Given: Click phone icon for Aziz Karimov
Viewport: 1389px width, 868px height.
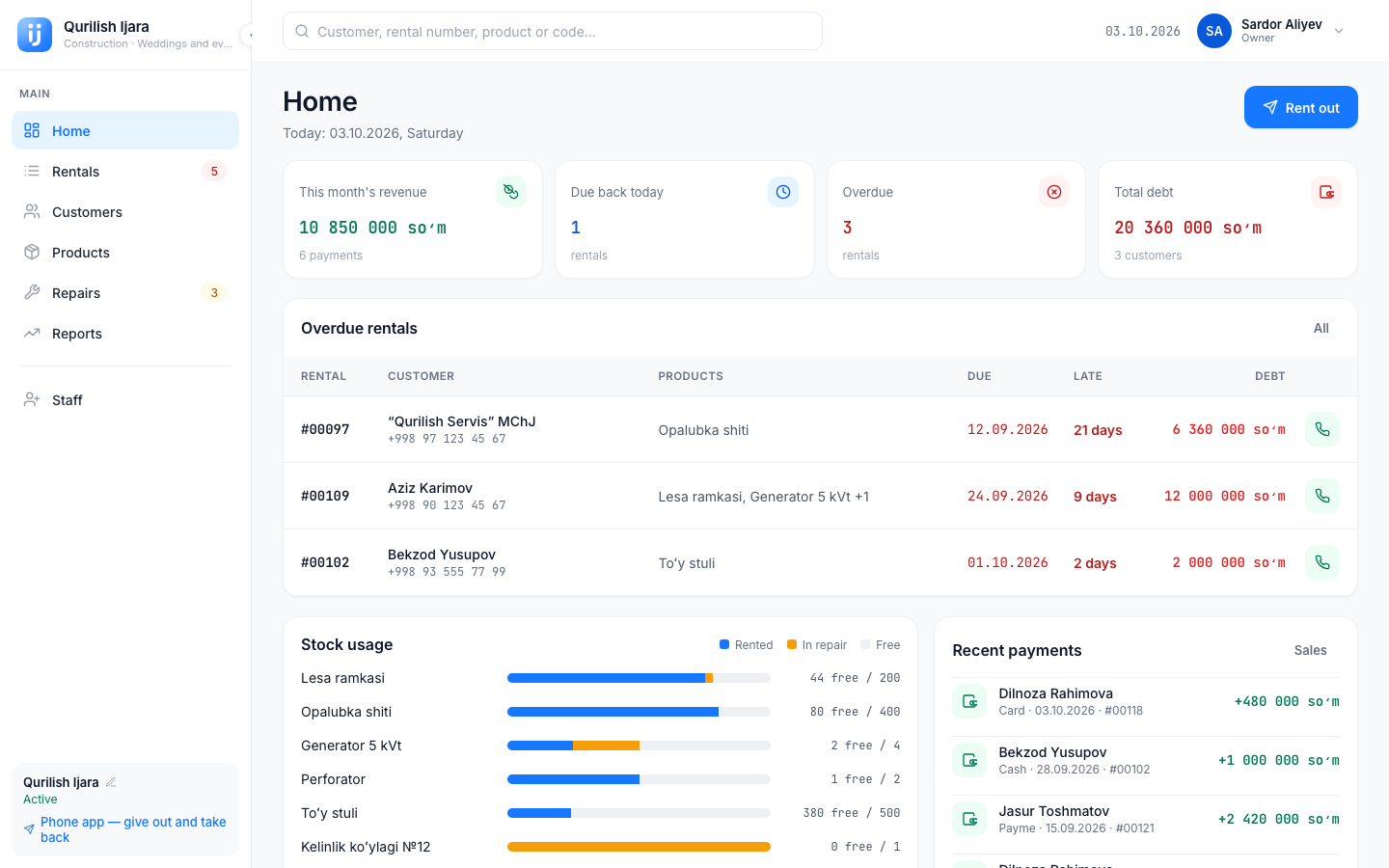Looking at the screenshot, I should point(1321,496).
